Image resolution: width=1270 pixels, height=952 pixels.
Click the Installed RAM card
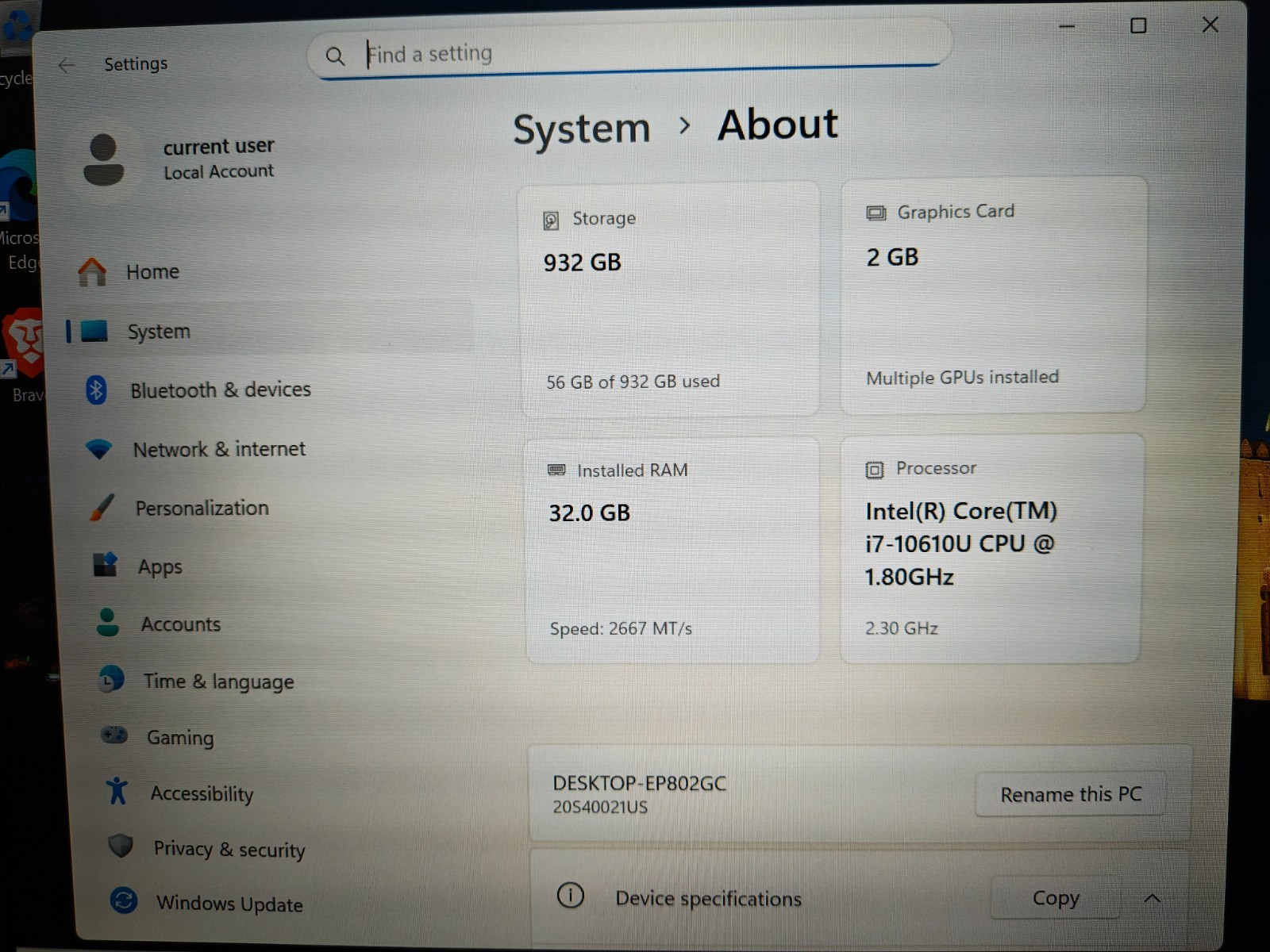(672, 551)
